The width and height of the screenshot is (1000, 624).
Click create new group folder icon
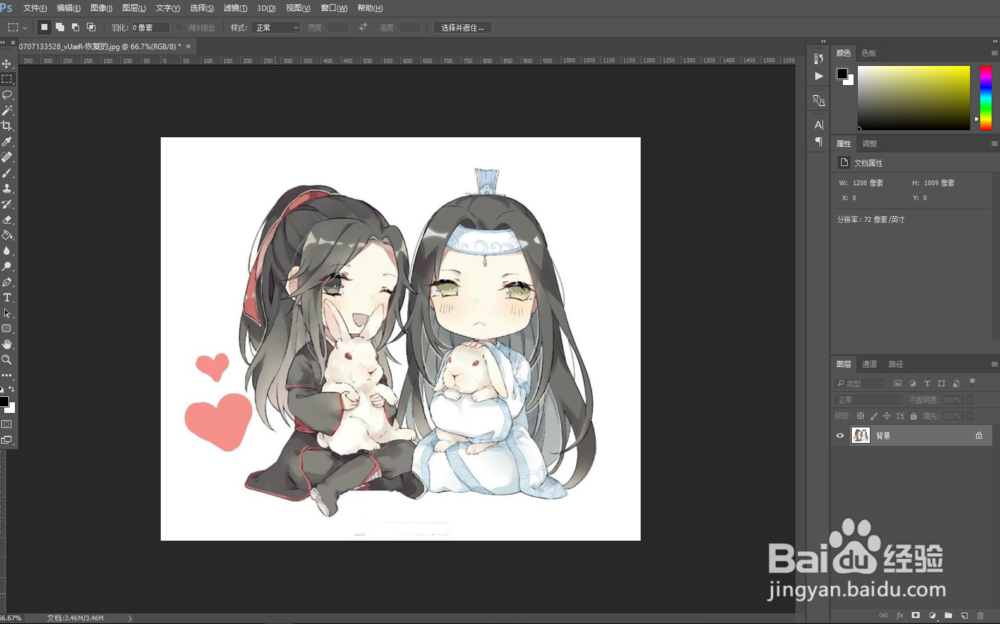pyautogui.click(x=948, y=616)
